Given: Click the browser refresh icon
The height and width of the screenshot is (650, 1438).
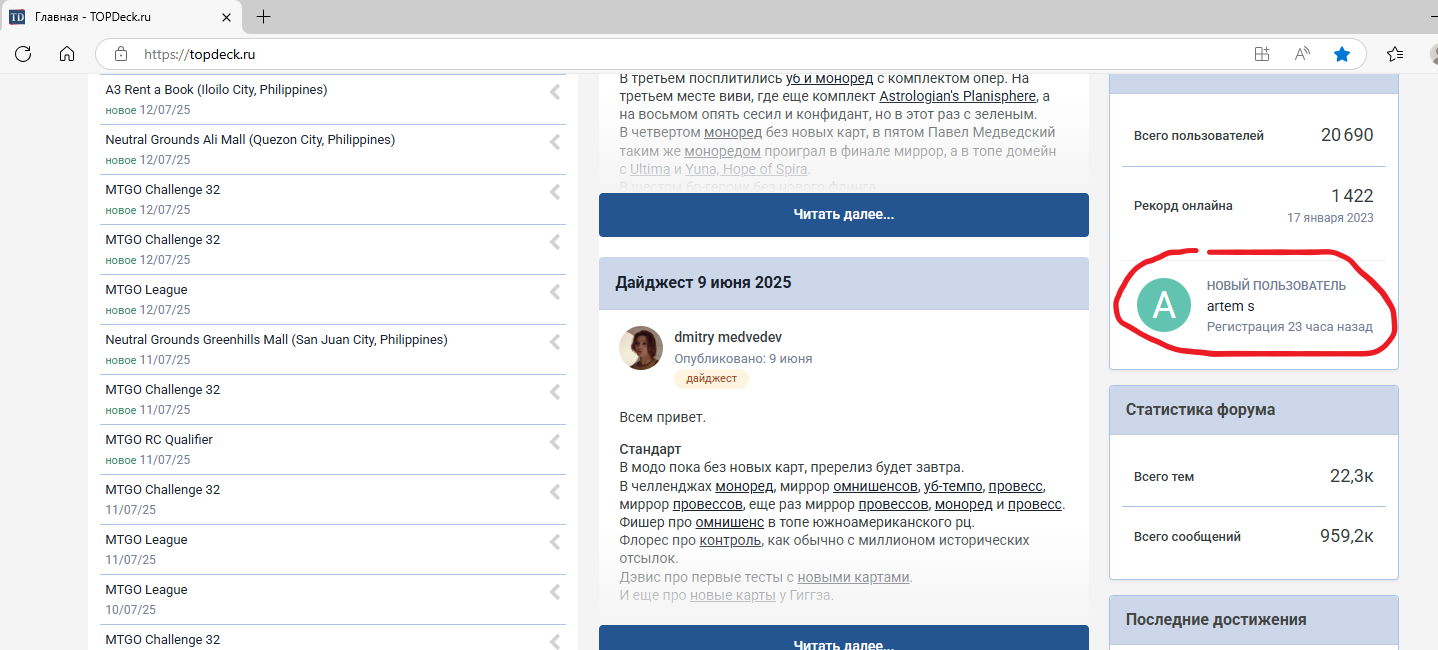Looking at the screenshot, I should pos(23,54).
